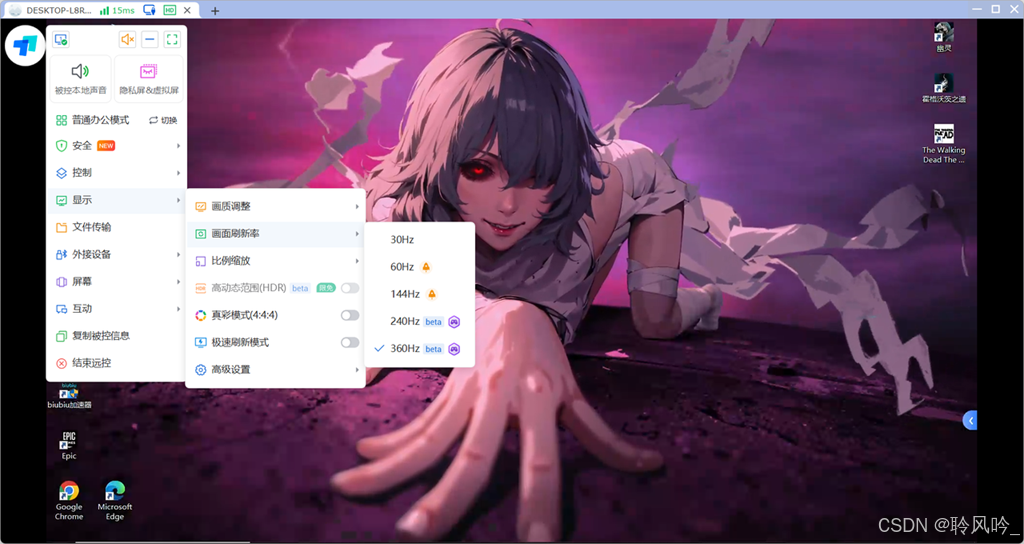
Task: Open the Microsoft Edge desktop shortcut
Action: [x=115, y=501]
